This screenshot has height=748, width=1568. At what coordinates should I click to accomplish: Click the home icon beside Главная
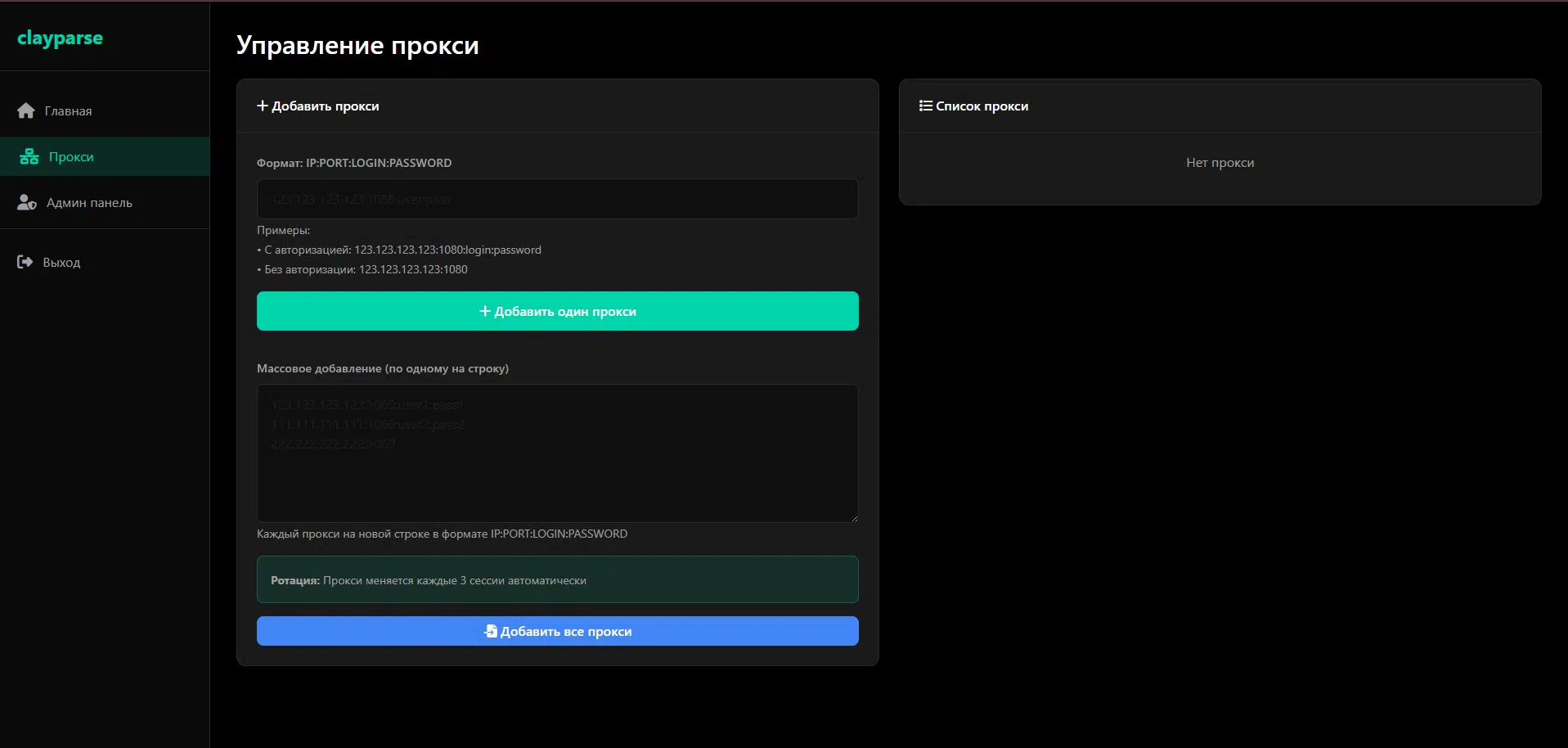26,110
